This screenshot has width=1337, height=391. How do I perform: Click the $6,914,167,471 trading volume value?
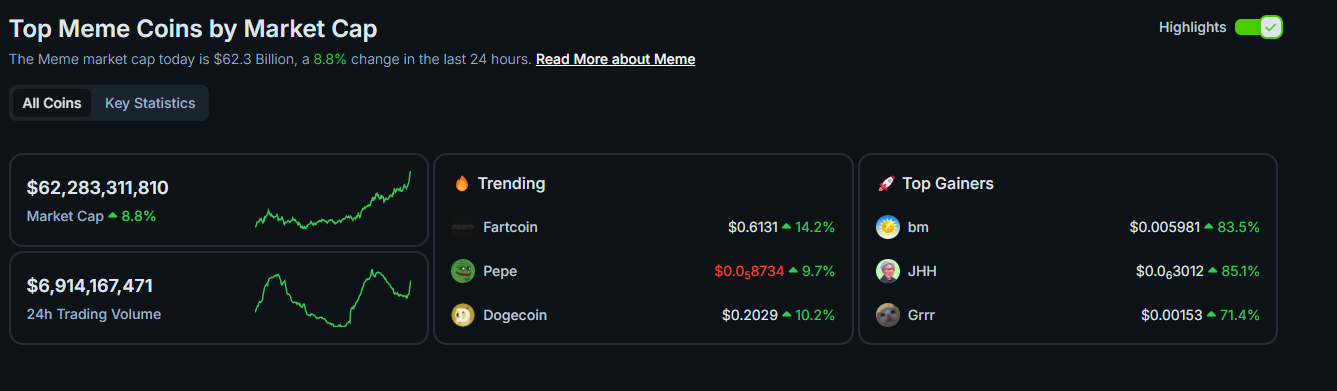click(90, 286)
